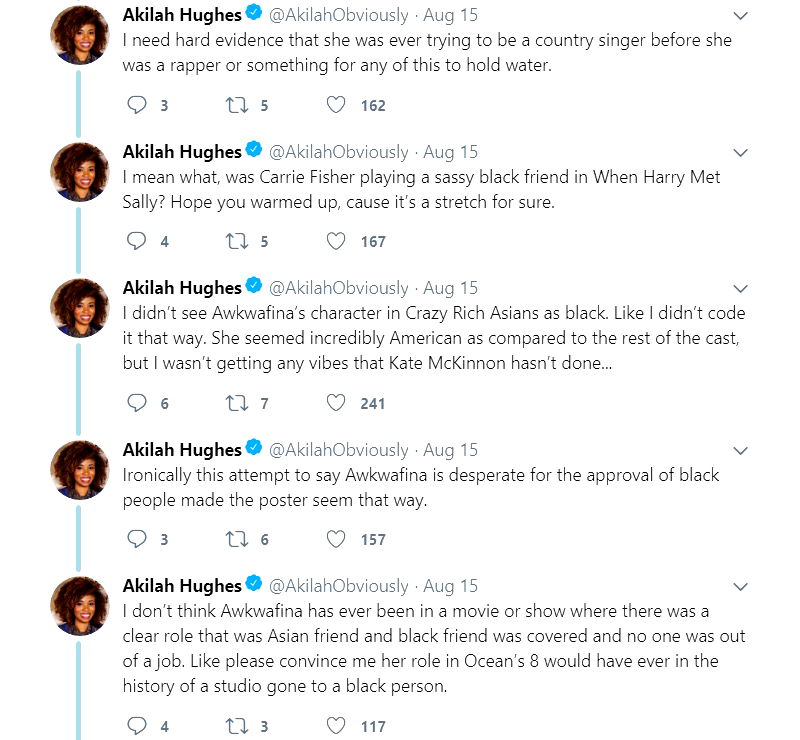
Task: Like the Ocean's 8 tweet
Action: pos(337,726)
